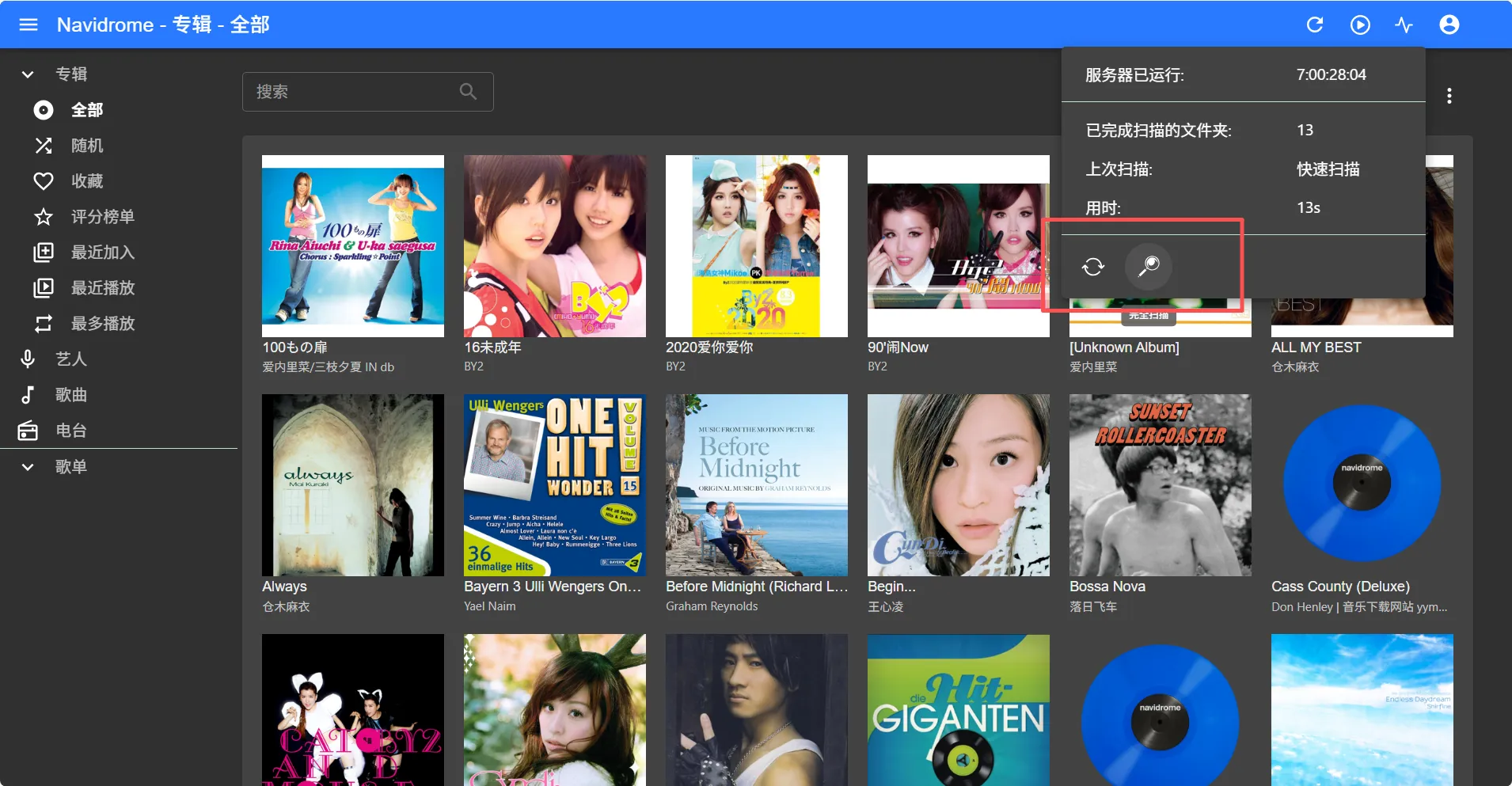
Task: Click the search magnifier icon
Action: pyautogui.click(x=469, y=92)
